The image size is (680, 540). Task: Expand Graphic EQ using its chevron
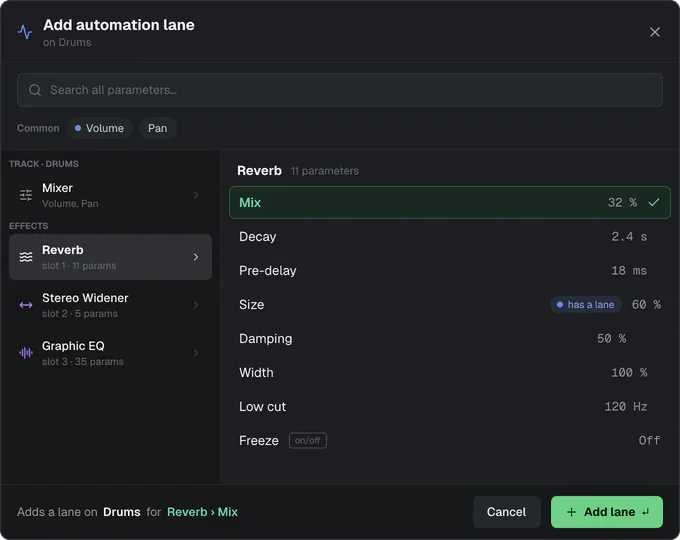pos(196,353)
